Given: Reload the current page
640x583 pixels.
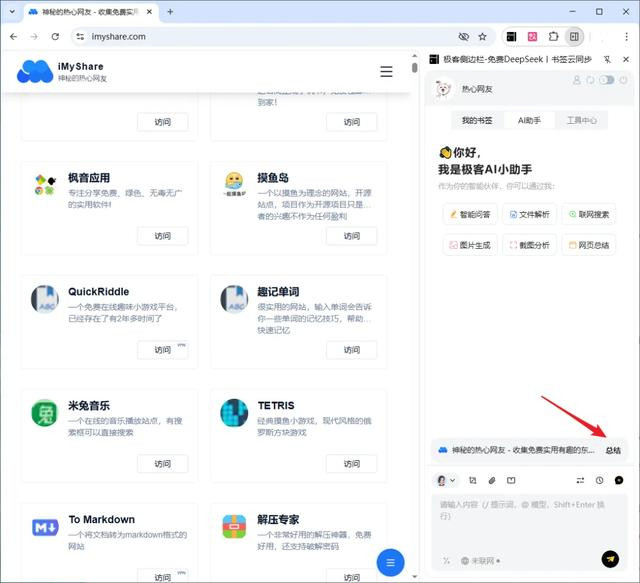Looking at the screenshot, I should (55, 37).
